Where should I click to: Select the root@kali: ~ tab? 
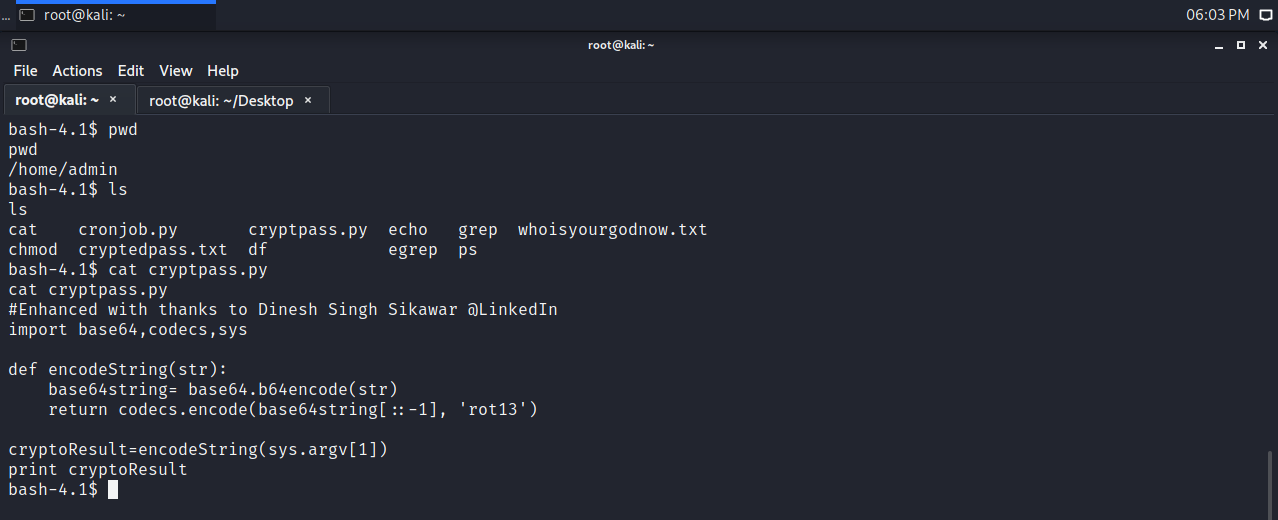point(57,100)
